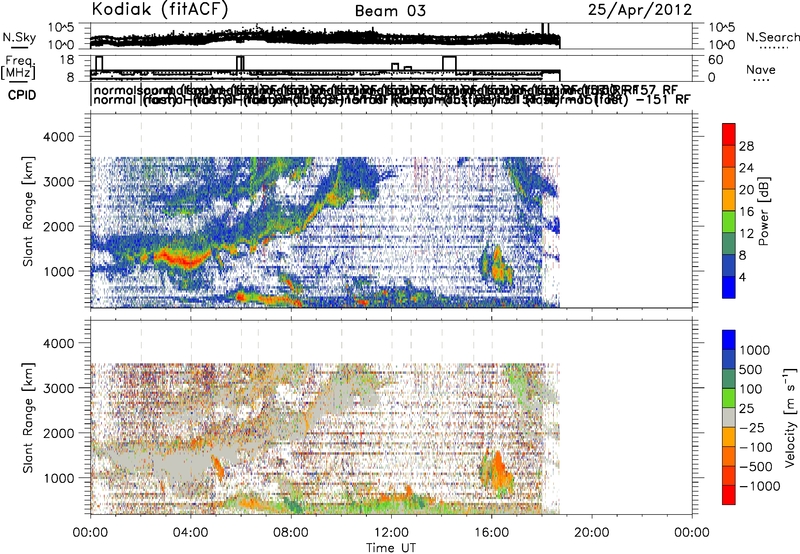Click the Slant Range label of power panel
This screenshot has height=554, width=800.
28,211
